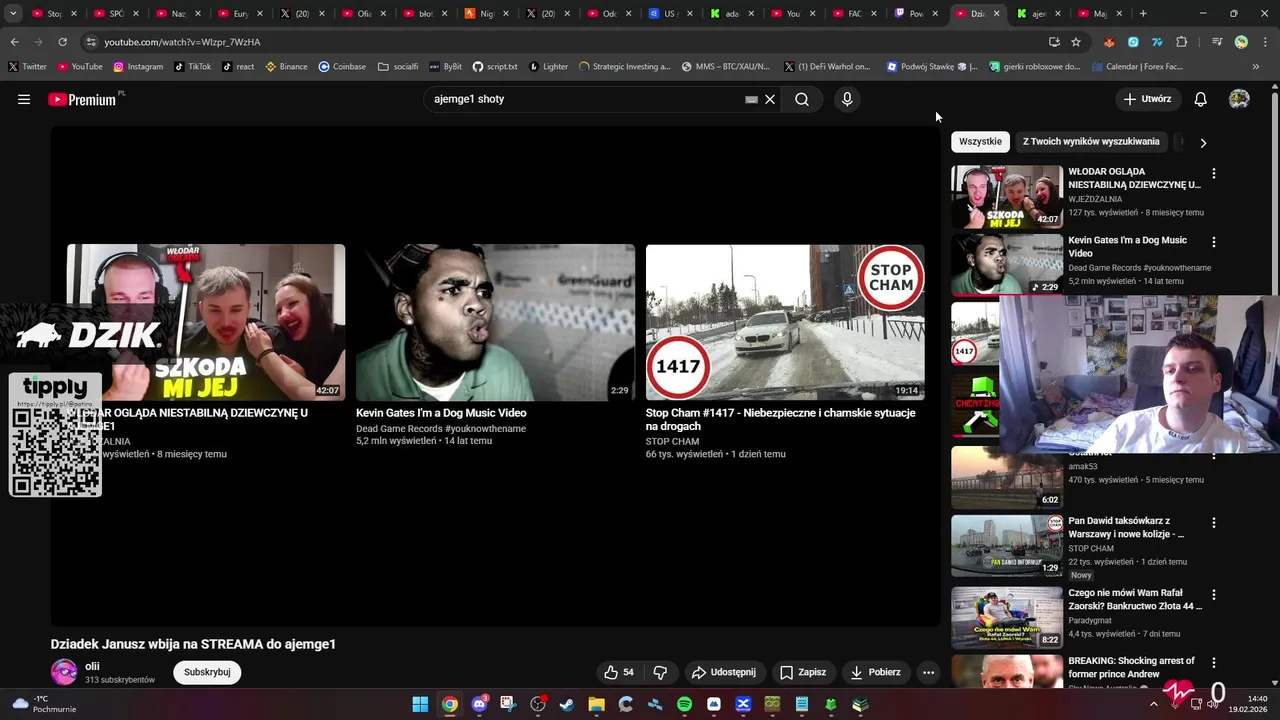1280x720 pixels.
Task: Open options for 'Czego nie mówi Wam' video
Action: 1214,593
